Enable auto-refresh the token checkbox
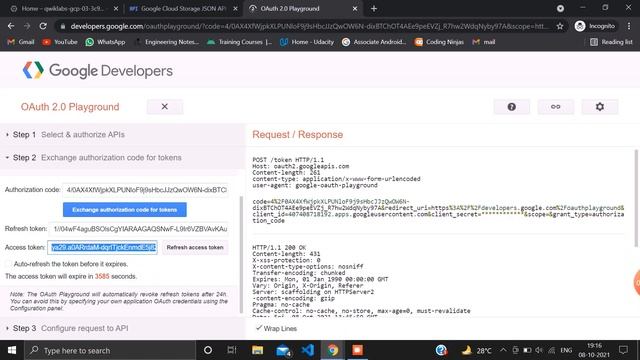640x360 pixels. click(x=8, y=264)
